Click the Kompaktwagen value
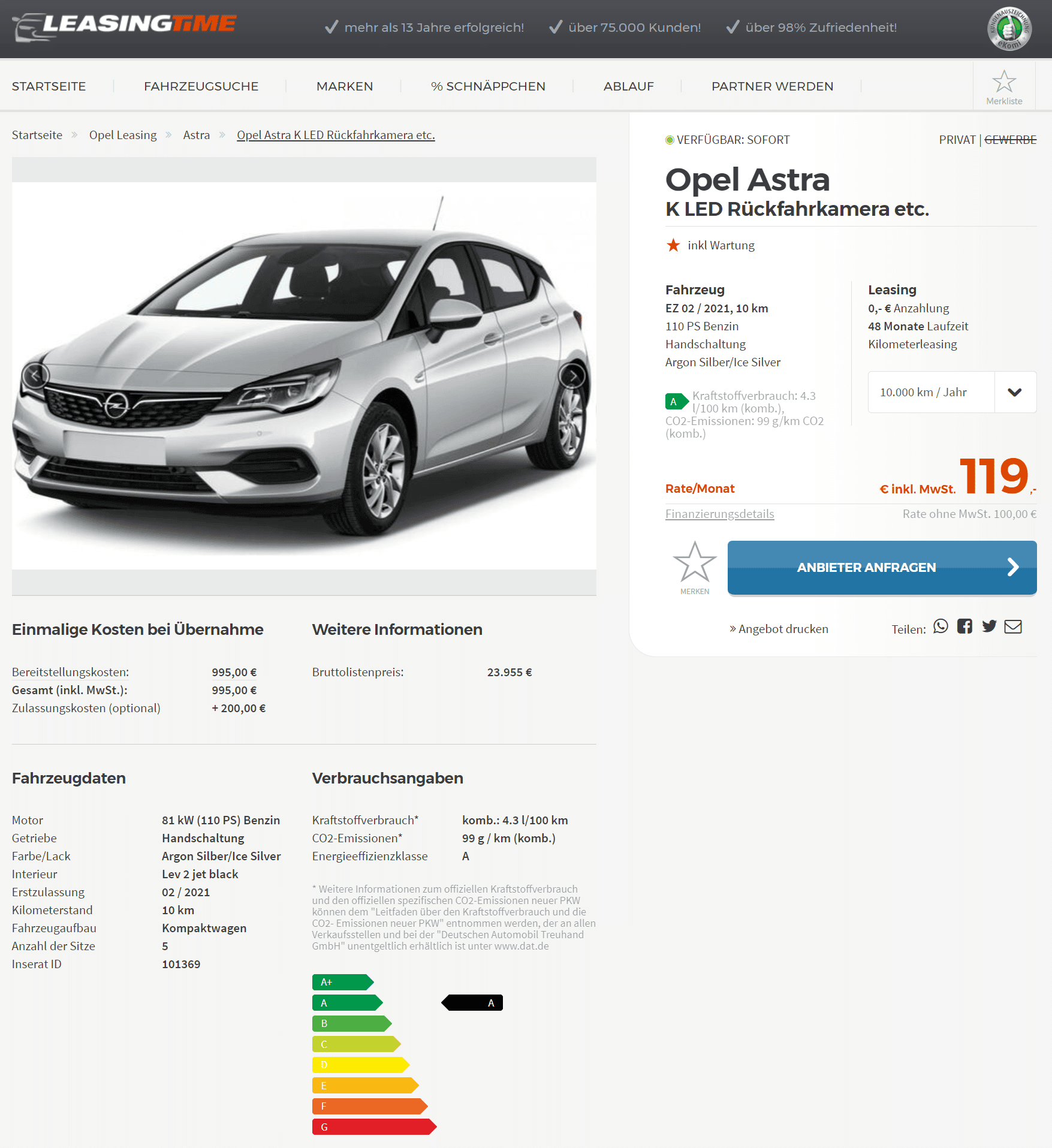The image size is (1052, 1148). (204, 928)
